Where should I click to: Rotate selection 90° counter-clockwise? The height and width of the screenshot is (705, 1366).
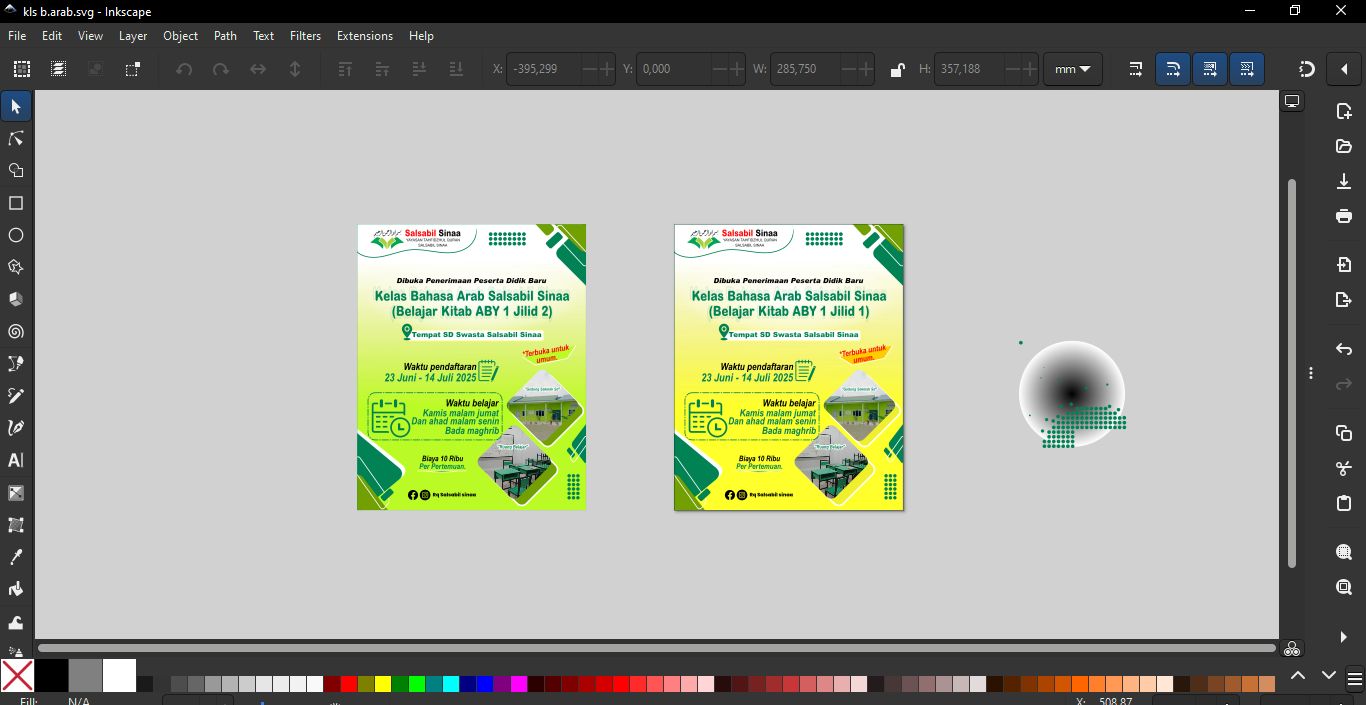(184, 69)
